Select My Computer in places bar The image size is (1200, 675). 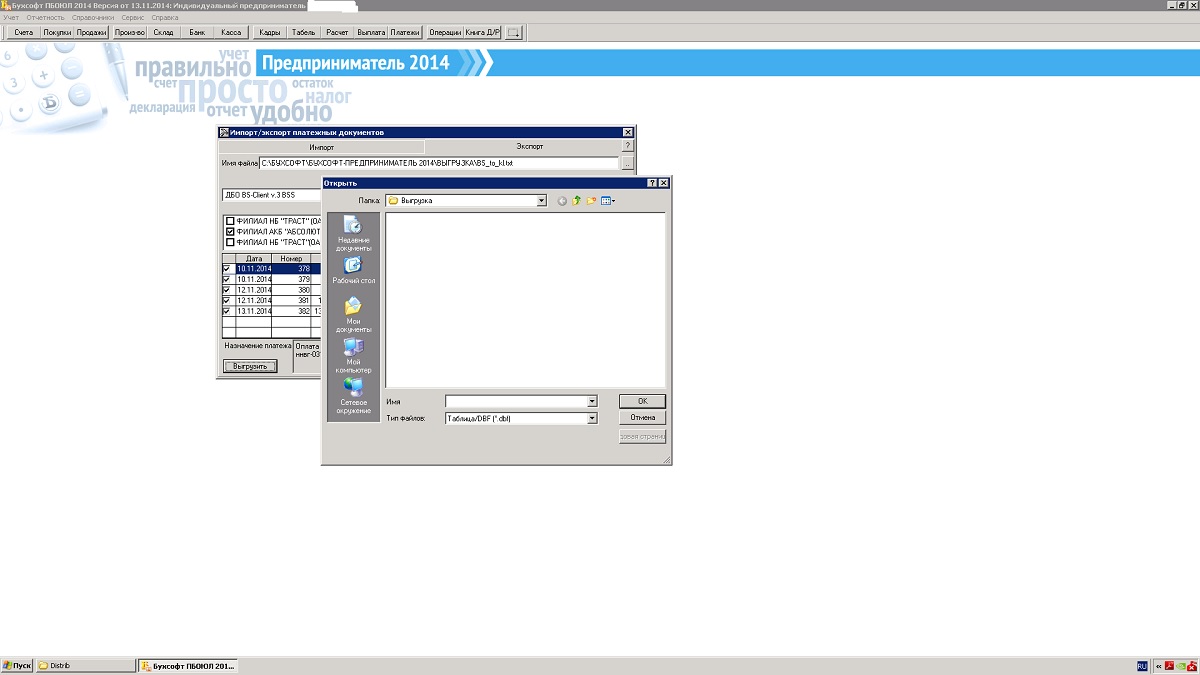pyautogui.click(x=353, y=354)
